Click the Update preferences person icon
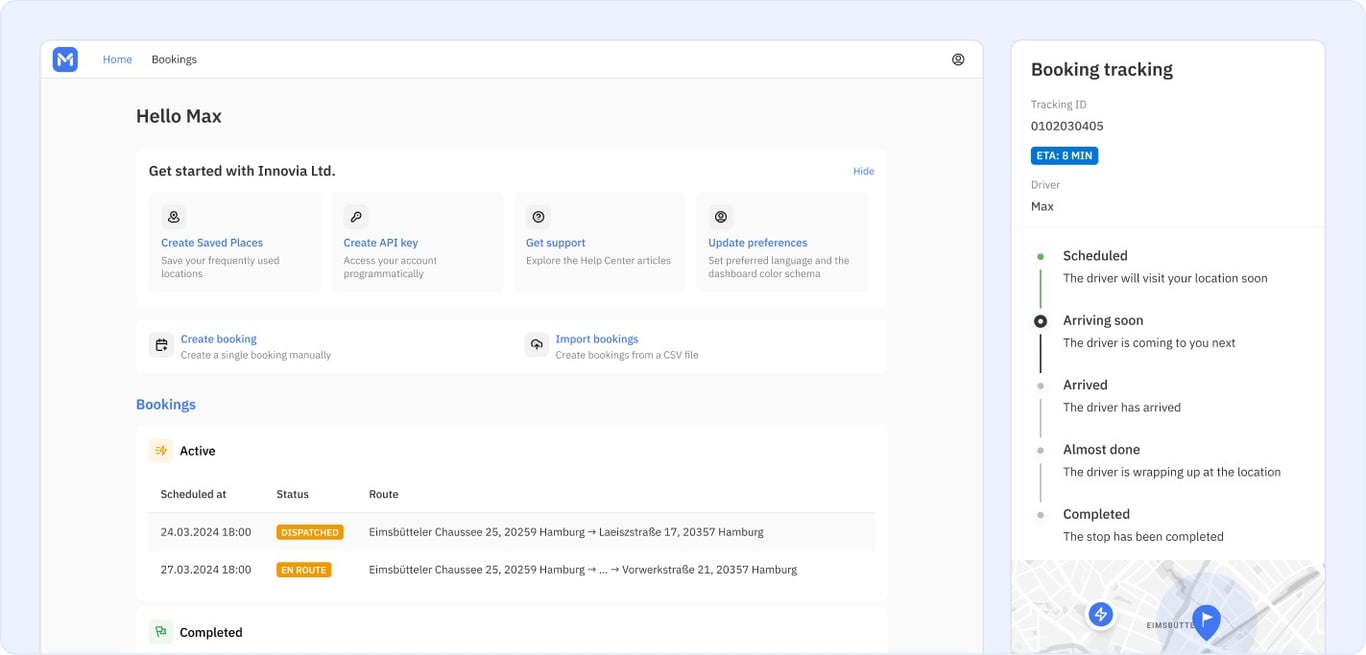The height and width of the screenshot is (655, 1366). click(x=721, y=217)
